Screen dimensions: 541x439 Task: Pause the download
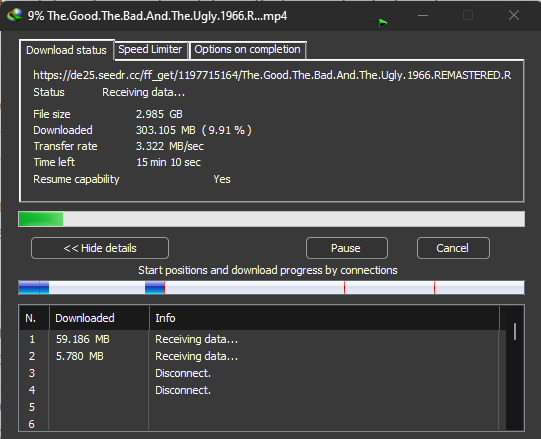(x=346, y=248)
